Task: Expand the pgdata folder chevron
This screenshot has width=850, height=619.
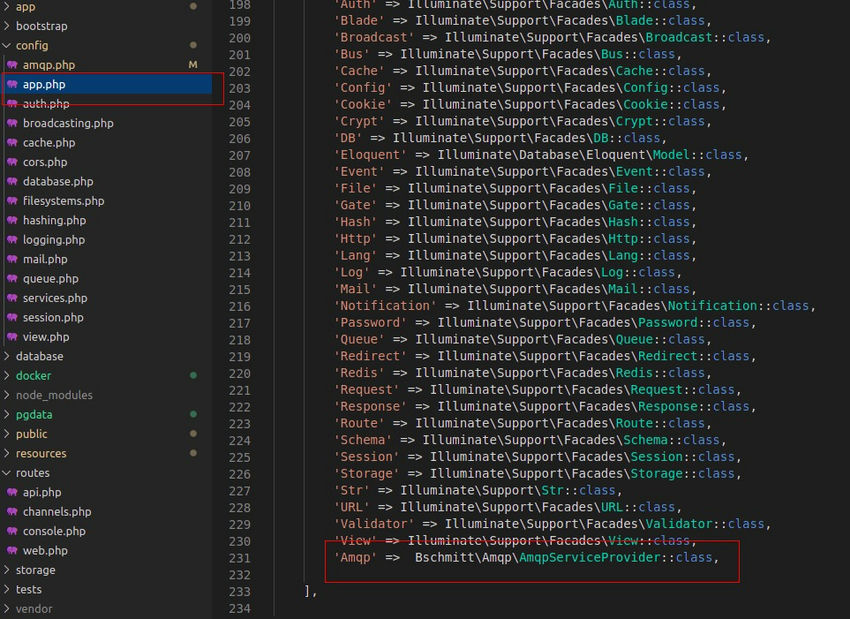Action: point(7,415)
